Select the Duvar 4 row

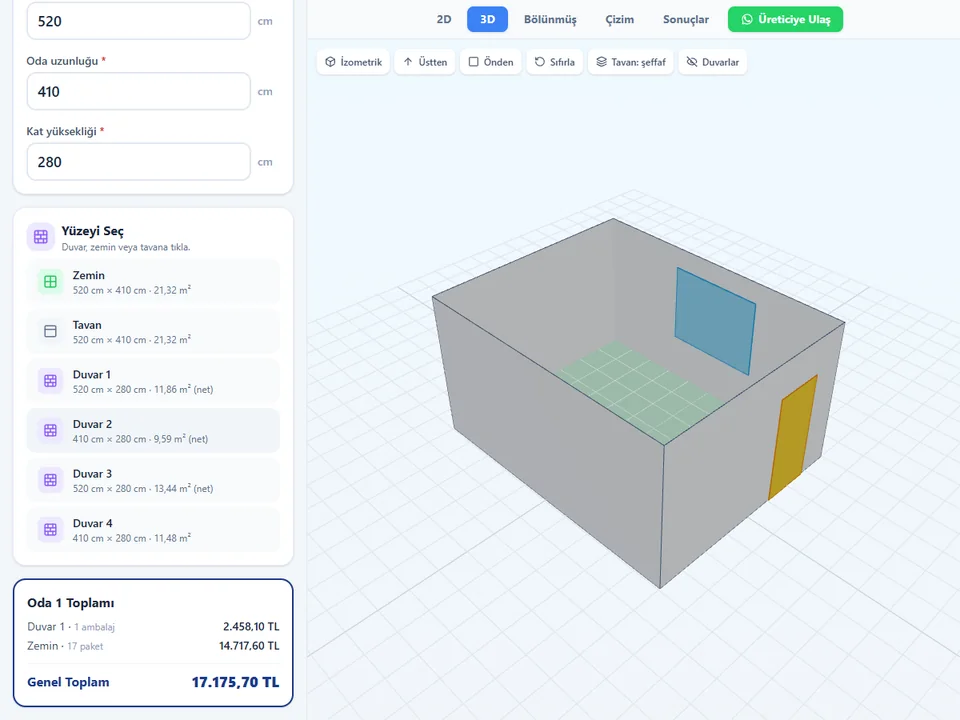(153, 530)
